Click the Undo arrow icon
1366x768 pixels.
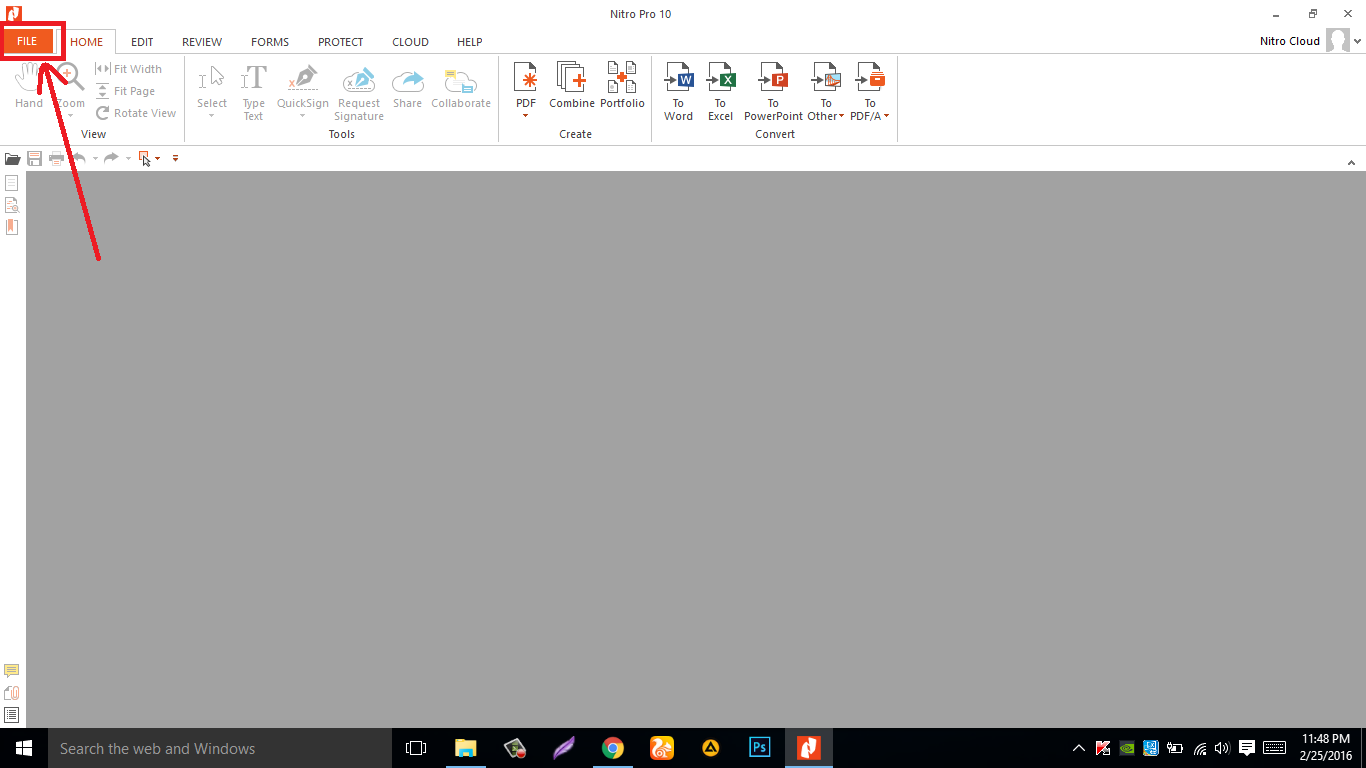pyautogui.click(x=78, y=158)
